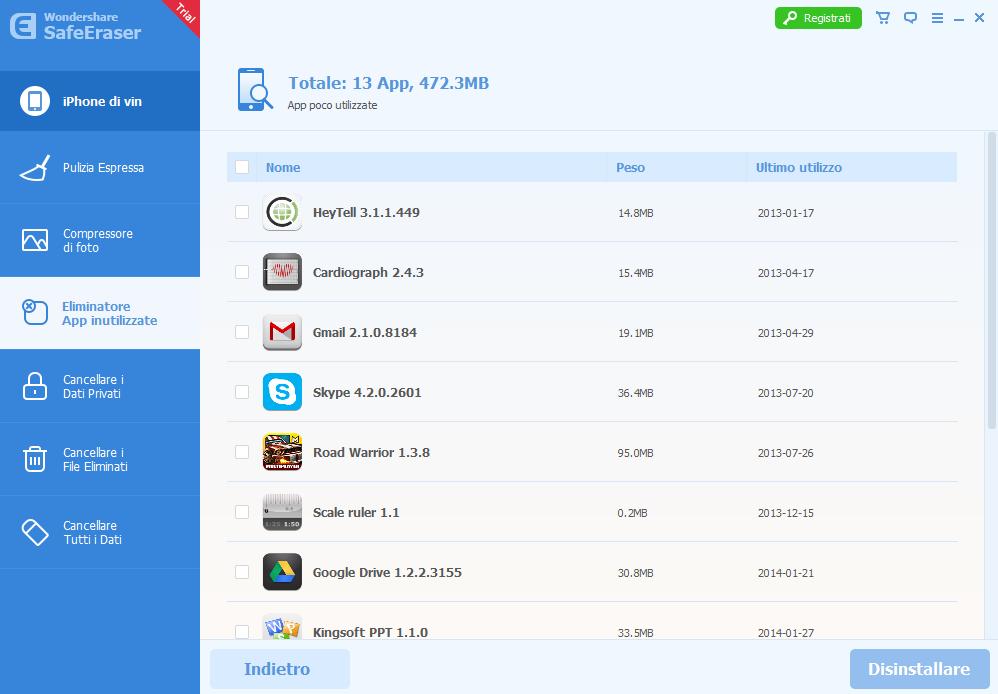This screenshot has height=694, width=998.
Task: Click the picture icon for Compressore di foto
Action: [35, 240]
